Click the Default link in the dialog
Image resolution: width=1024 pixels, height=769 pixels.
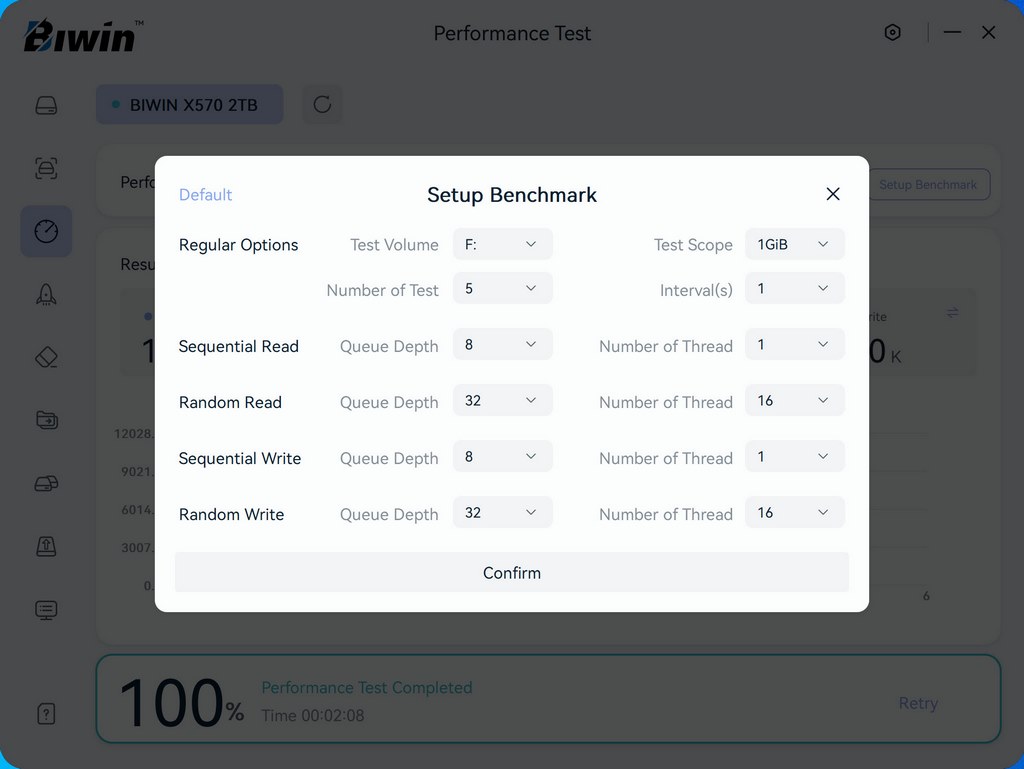click(205, 195)
